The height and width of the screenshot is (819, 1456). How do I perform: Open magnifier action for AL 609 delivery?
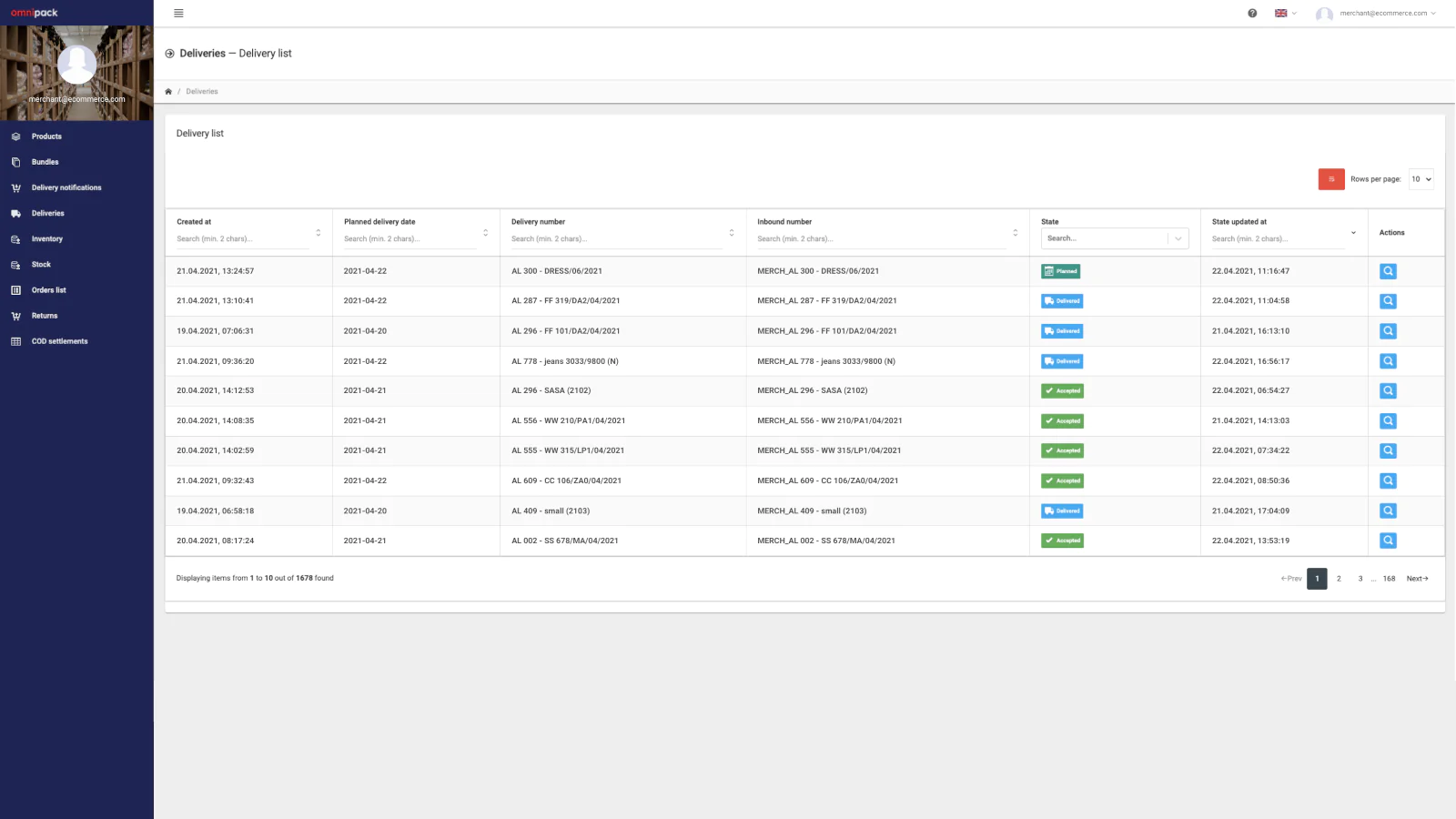click(1388, 480)
